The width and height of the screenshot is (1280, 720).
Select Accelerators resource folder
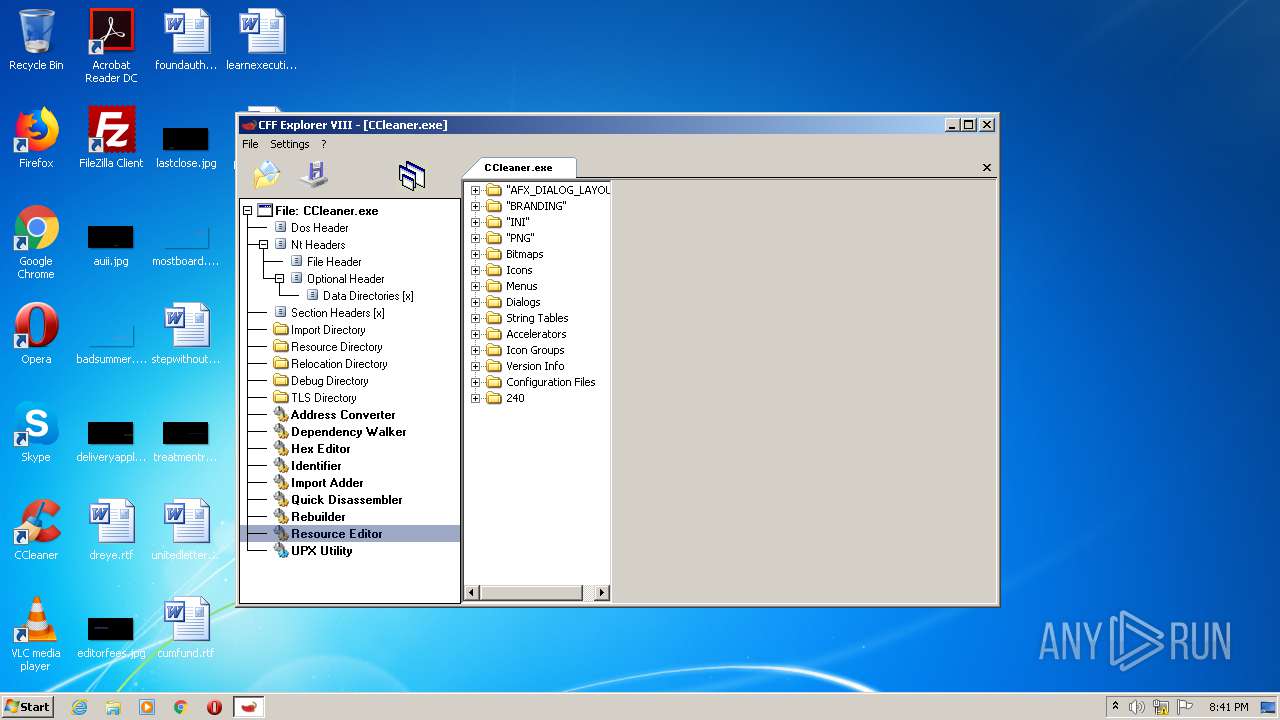coord(536,334)
